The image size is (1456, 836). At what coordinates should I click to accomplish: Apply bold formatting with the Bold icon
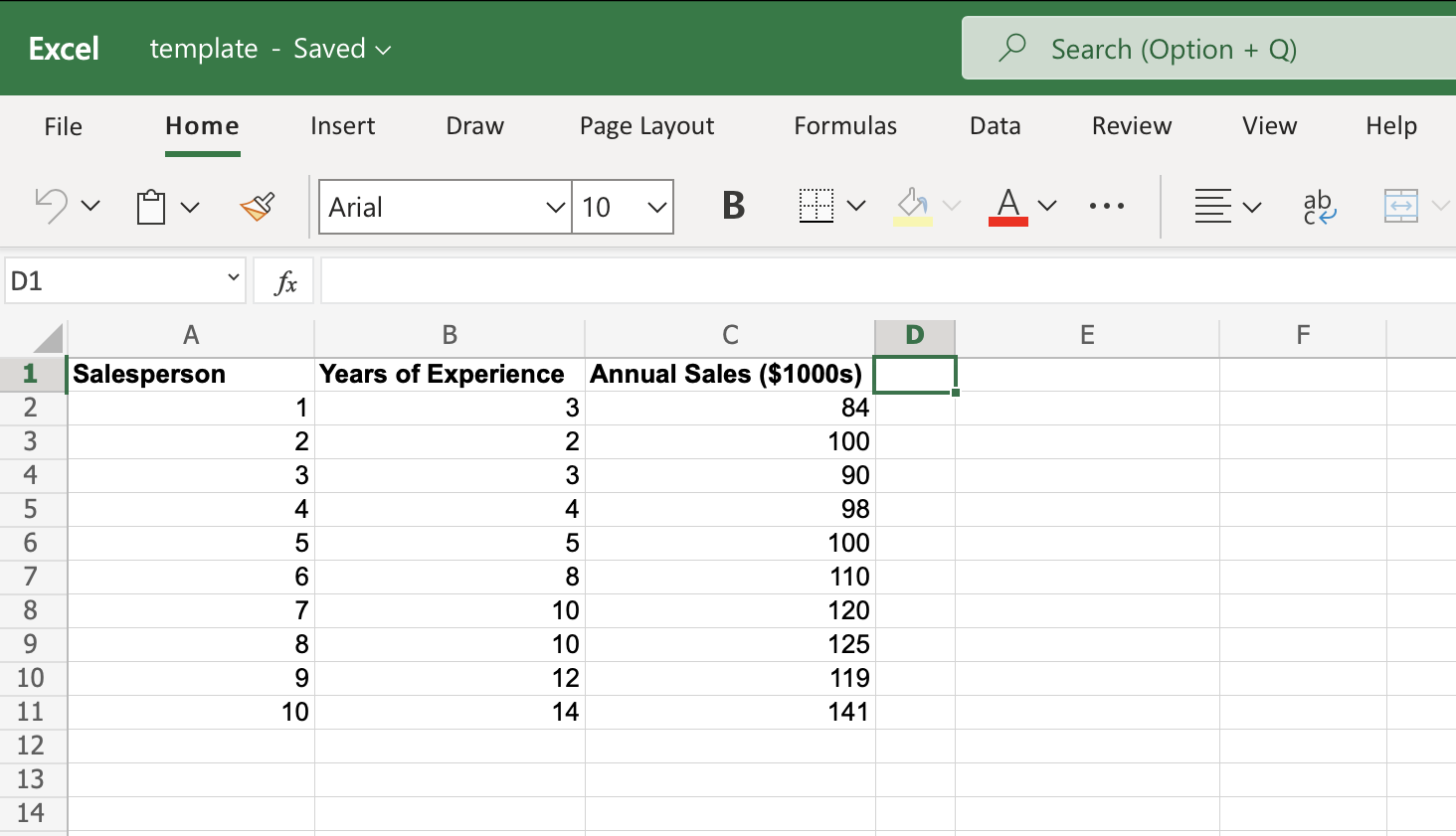[733, 206]
